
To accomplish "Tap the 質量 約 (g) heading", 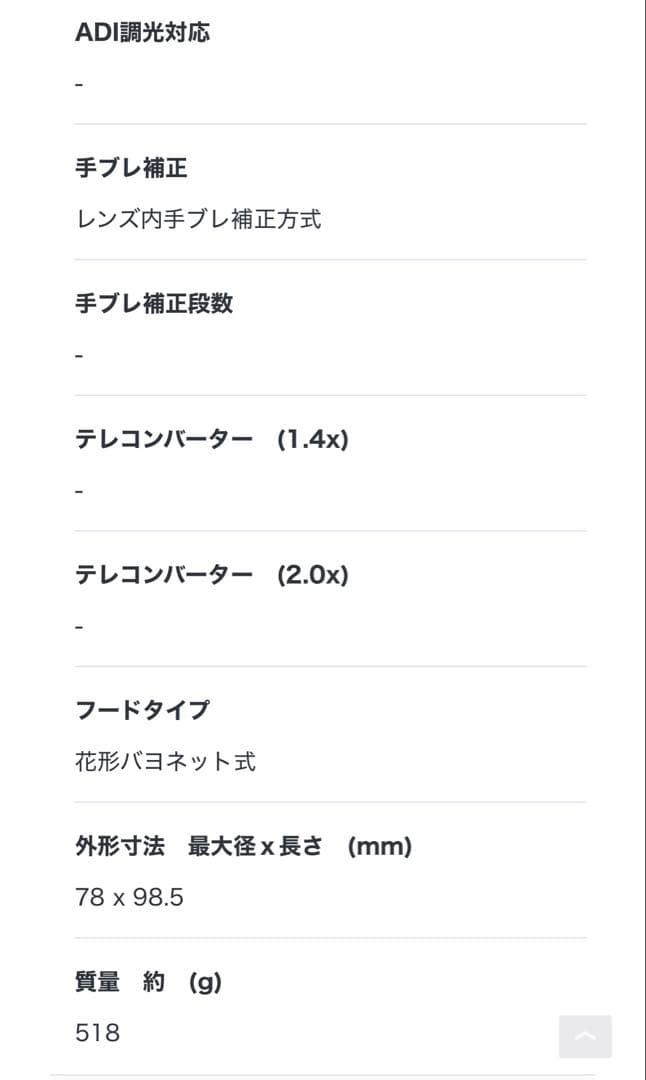I will click(x=148, y=982).
